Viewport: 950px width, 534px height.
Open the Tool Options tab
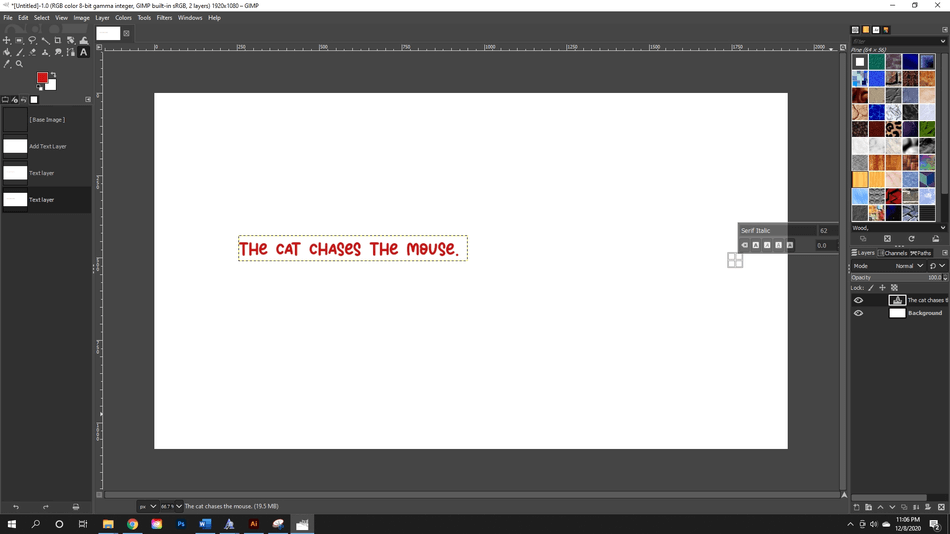click(x=5, y=99)
